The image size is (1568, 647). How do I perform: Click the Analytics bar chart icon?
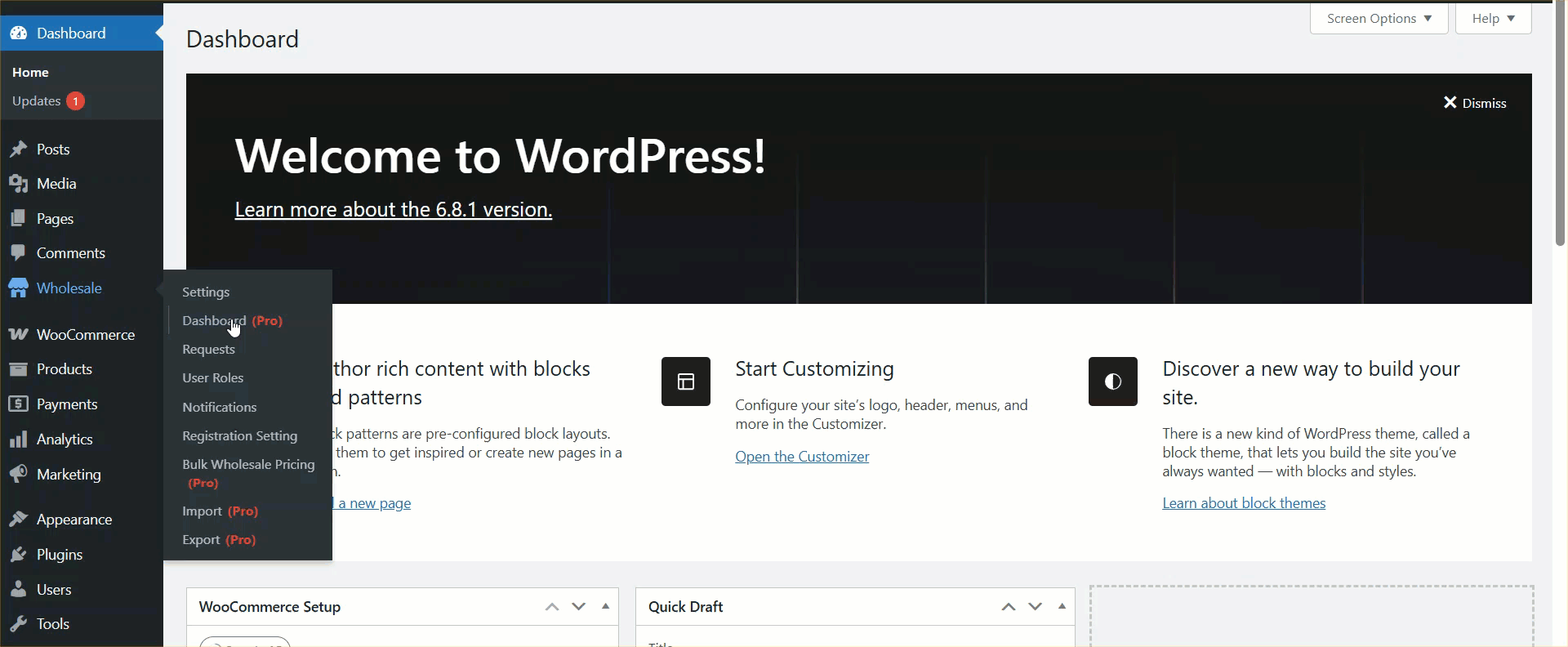click(x=18, y=440)
